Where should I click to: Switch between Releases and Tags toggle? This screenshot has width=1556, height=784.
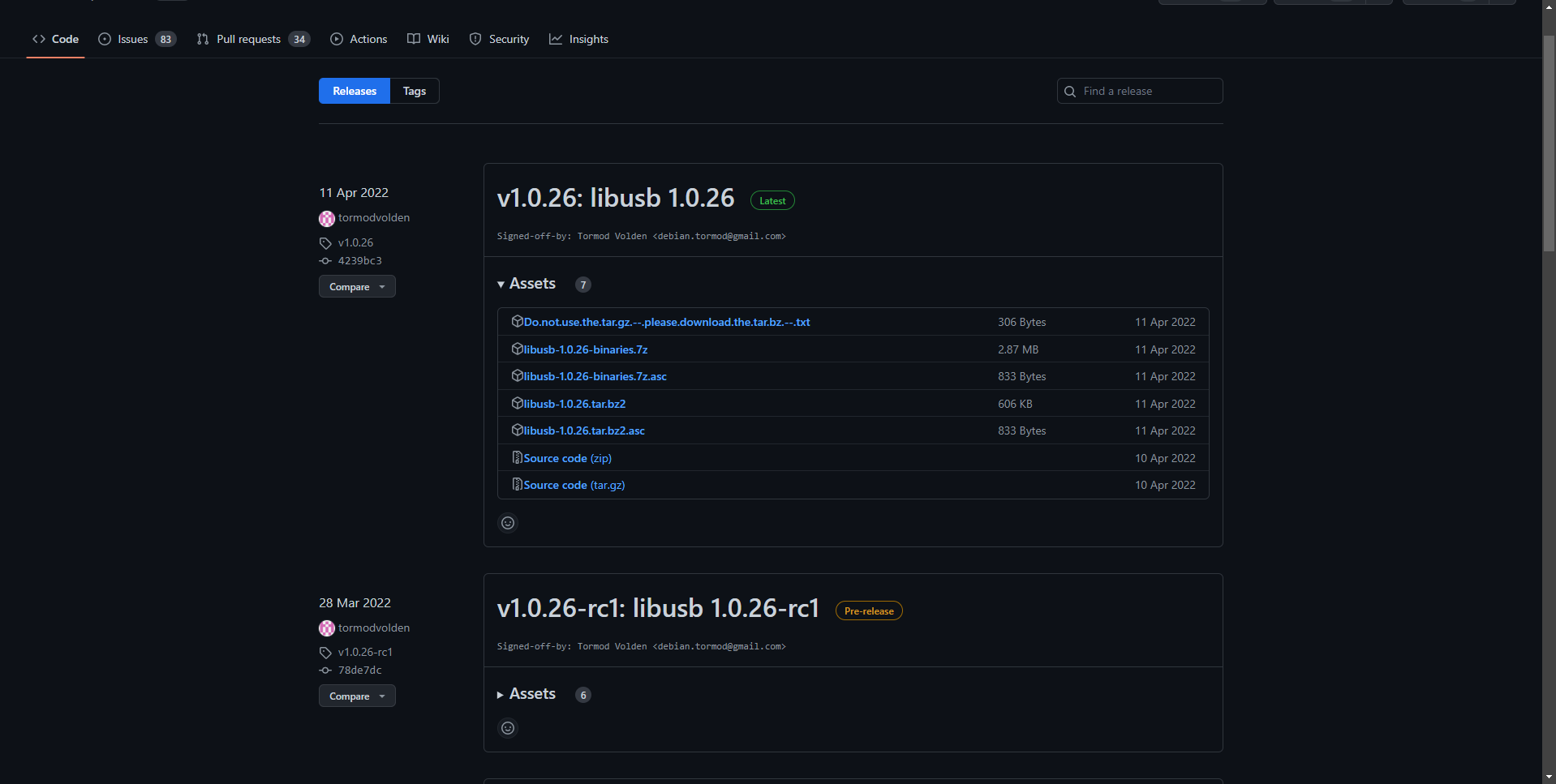click(414, 91)
